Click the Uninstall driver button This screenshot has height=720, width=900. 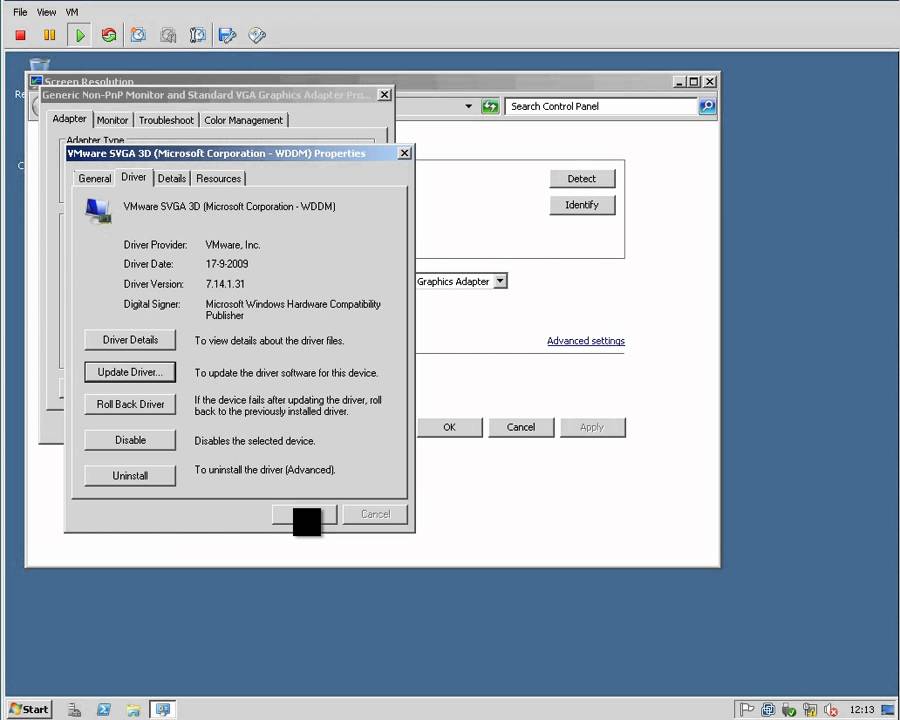pyautogui.click(x=130, y=475)
